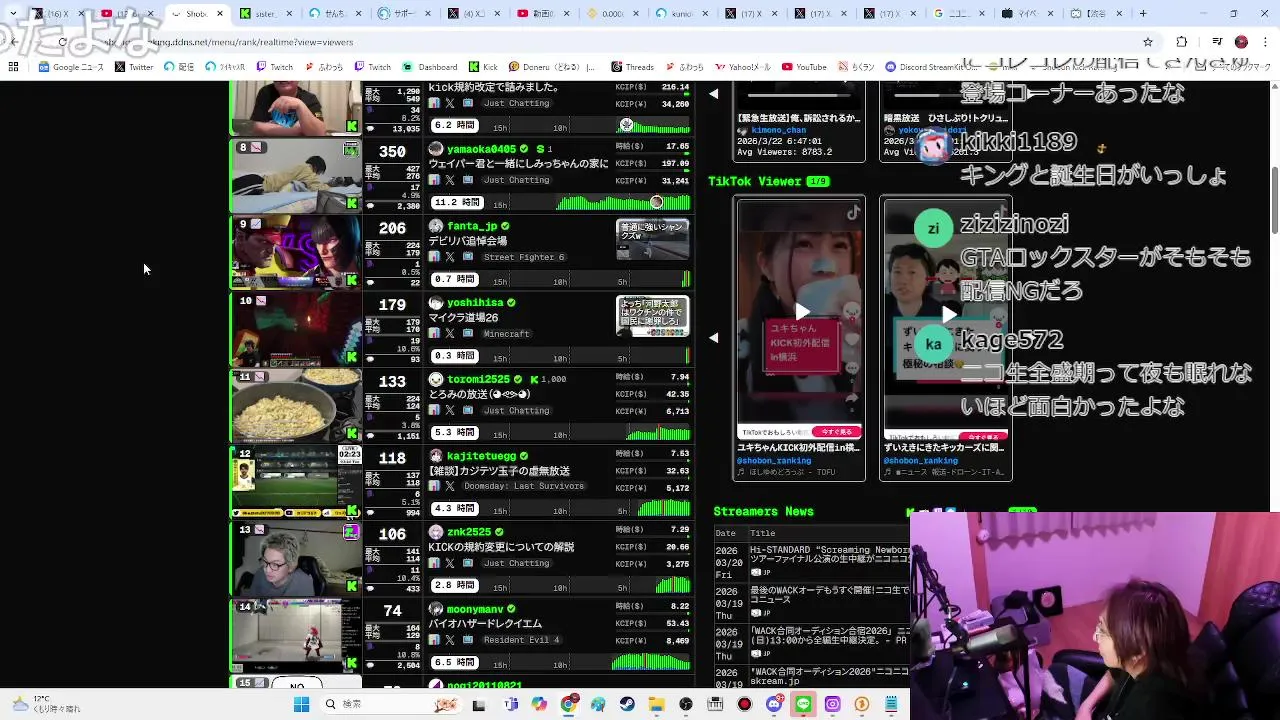Switch to the 'kunio' browser tab
The height and width of the screenshot is (720, 1280).
[683, 14]
